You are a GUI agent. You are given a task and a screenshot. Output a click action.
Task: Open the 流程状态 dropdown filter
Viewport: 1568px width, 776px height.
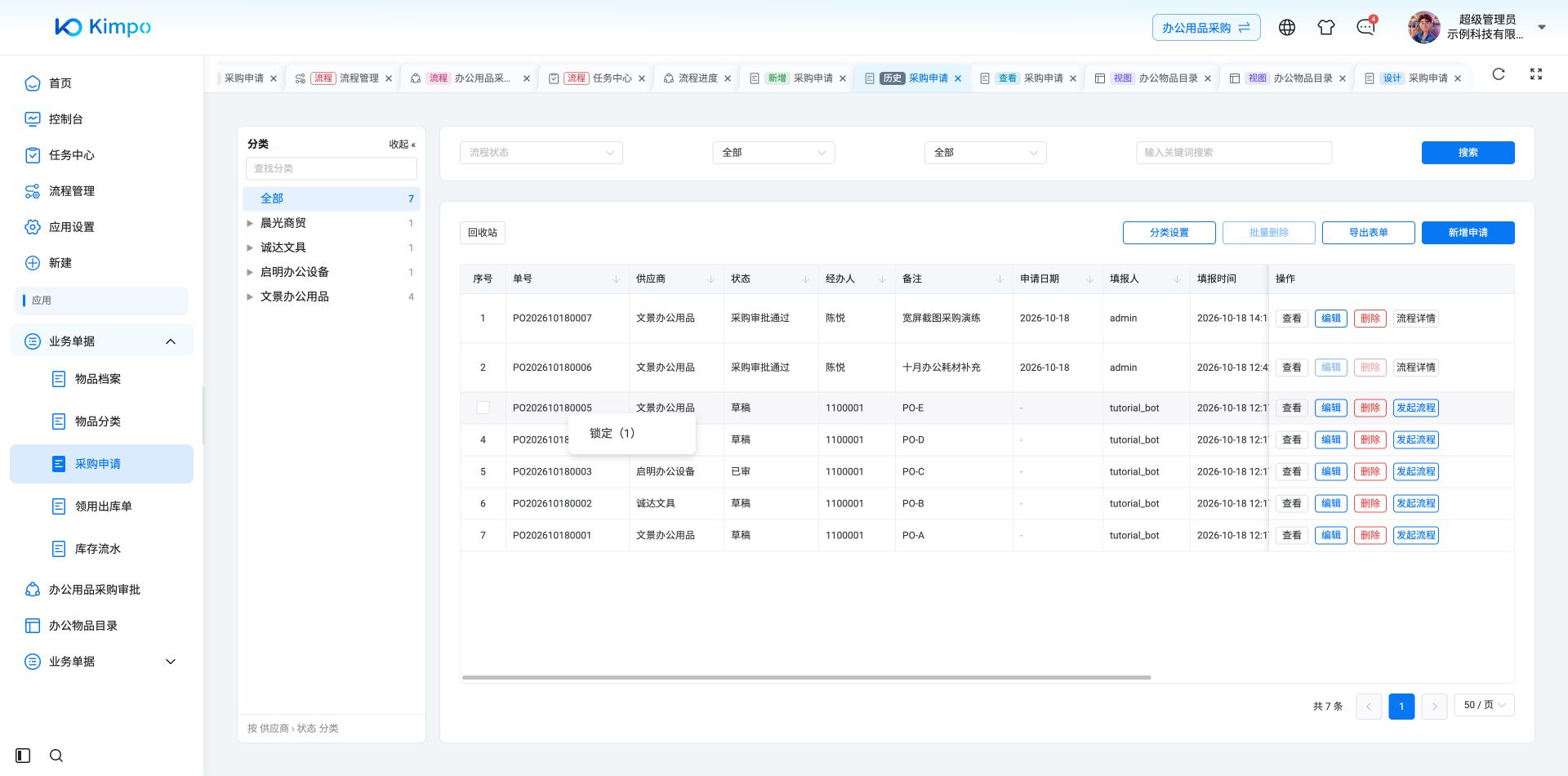[x=541, y=153]
